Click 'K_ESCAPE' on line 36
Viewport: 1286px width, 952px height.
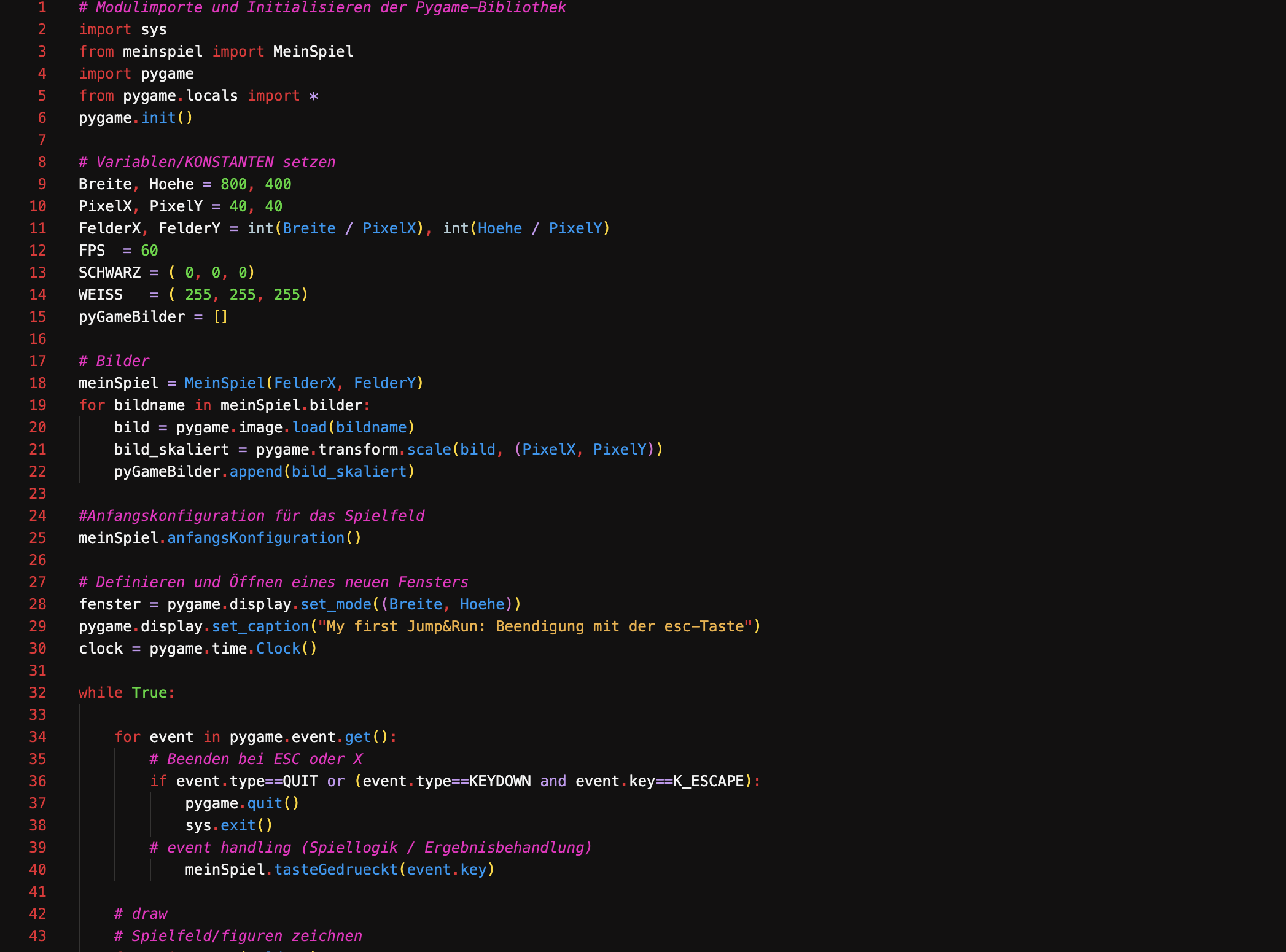(x=709, y=781)
